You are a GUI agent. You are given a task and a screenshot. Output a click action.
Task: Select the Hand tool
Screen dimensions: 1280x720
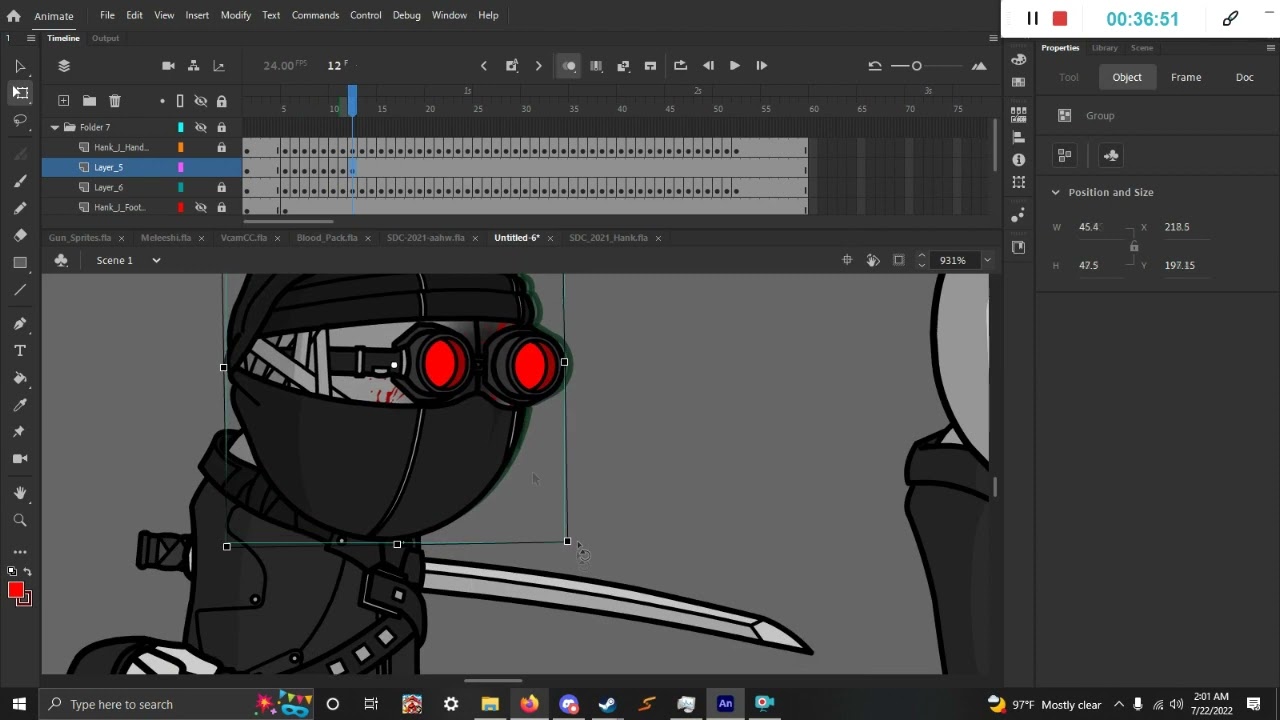20,493
